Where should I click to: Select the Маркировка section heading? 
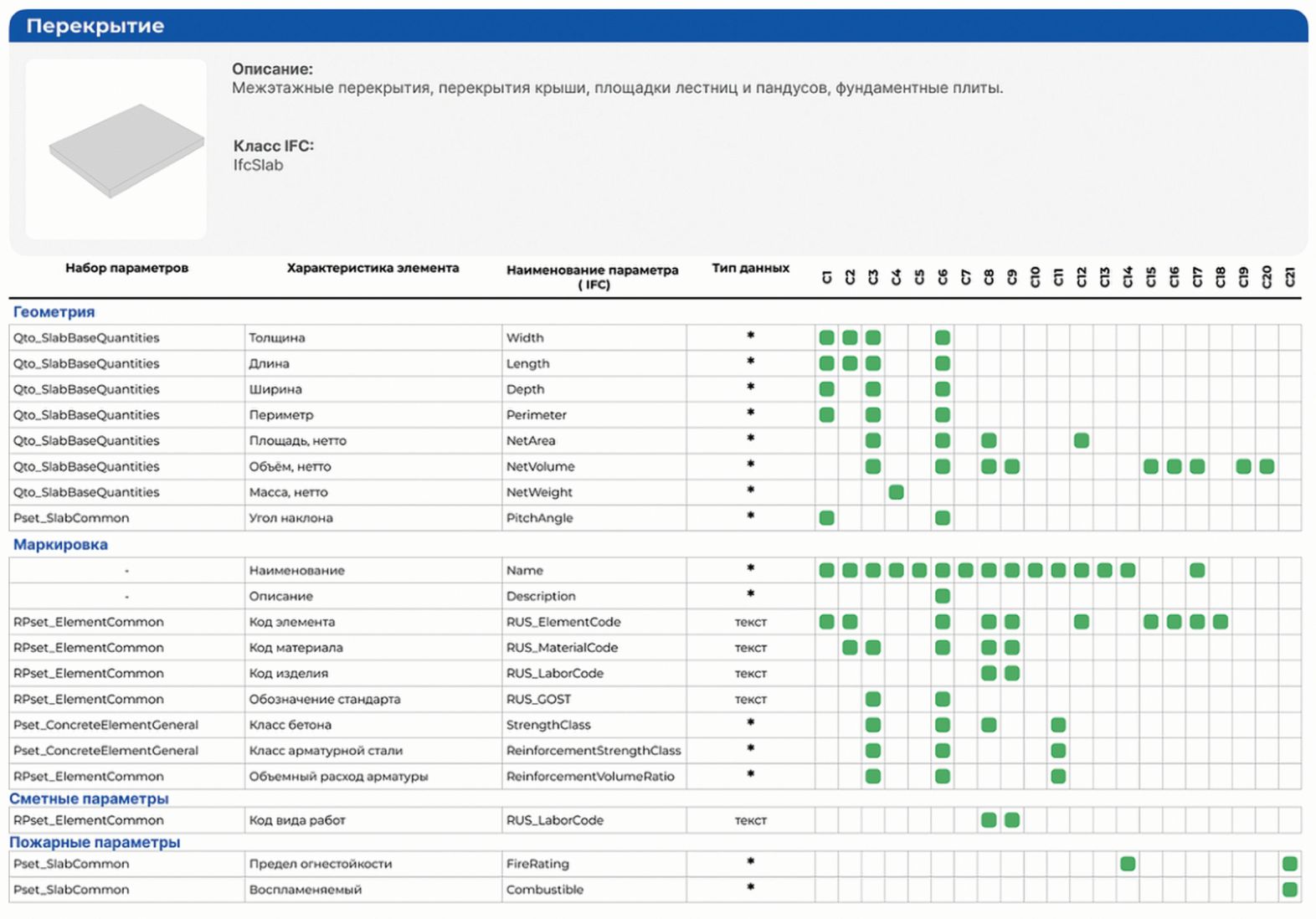[x=60, y=544]
